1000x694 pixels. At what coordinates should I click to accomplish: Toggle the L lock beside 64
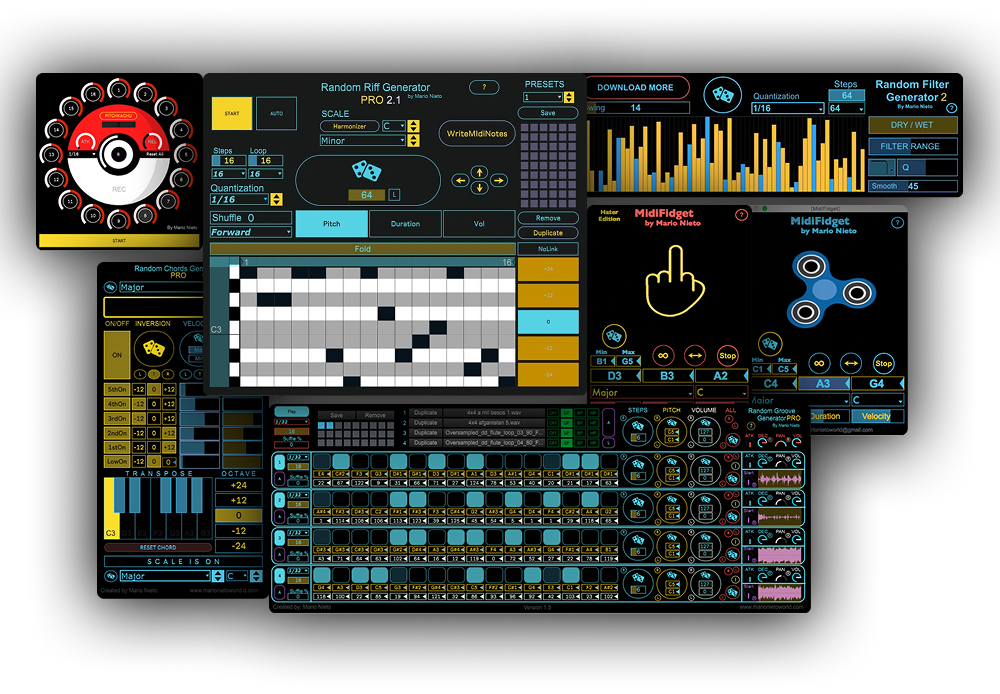pos(394,195)
